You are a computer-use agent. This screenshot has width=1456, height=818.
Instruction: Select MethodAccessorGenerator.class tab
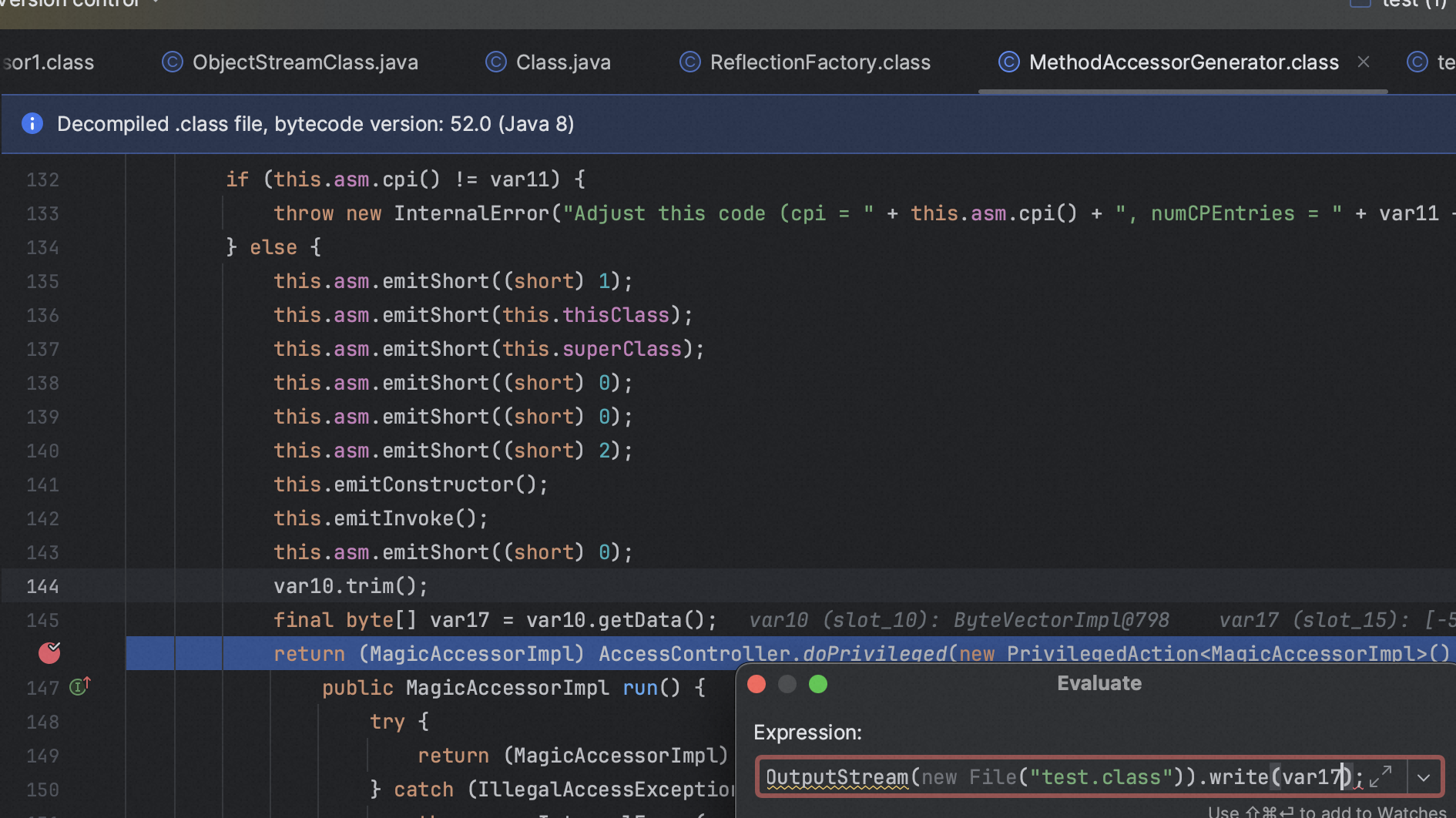(1183, 62)
